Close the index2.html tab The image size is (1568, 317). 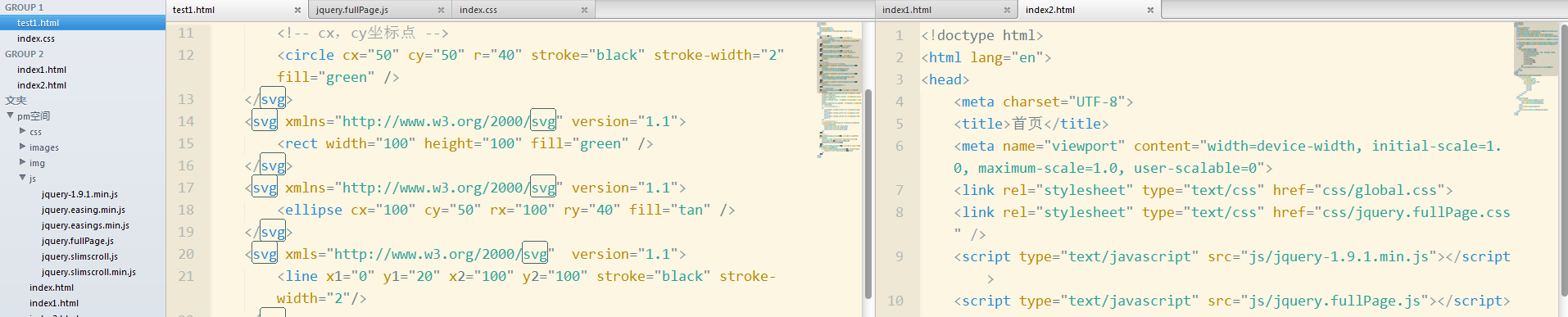coord(1150,10)
